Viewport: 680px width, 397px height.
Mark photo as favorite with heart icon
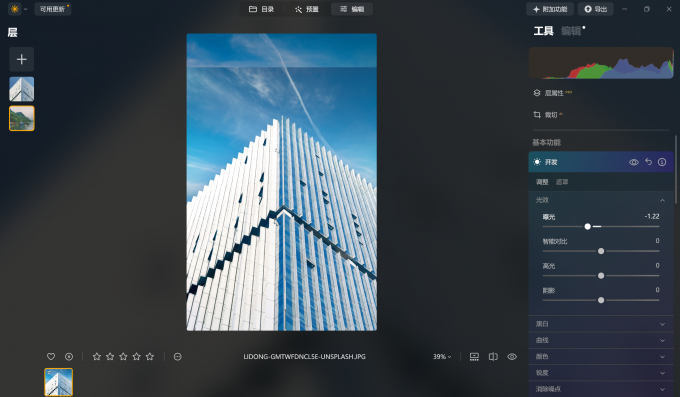51,357
